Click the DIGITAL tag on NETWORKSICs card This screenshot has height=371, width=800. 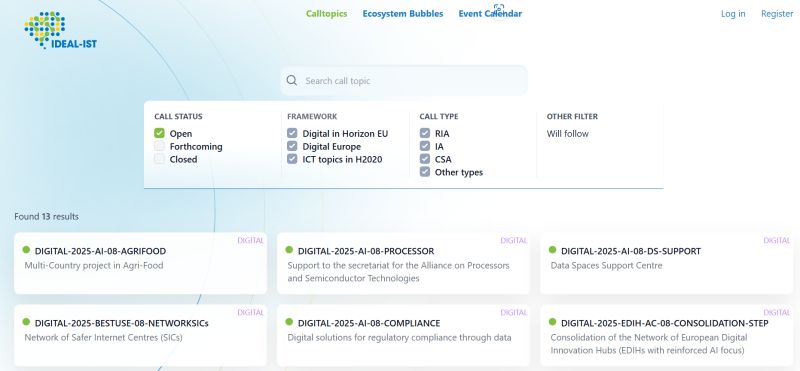pyautogui.click(x=251, y=312)
